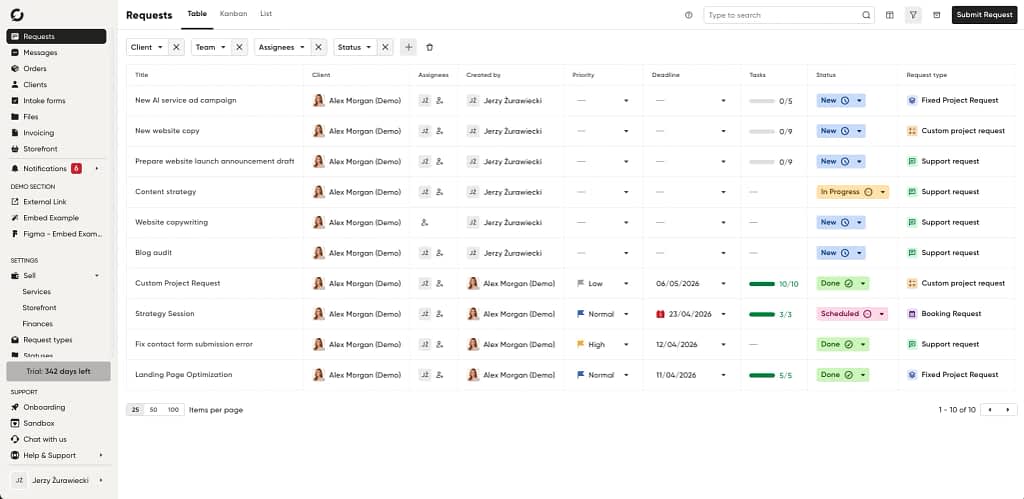Click the app logo at top left
Viewport: 1024px width, 499px height.
pos(18,15)
